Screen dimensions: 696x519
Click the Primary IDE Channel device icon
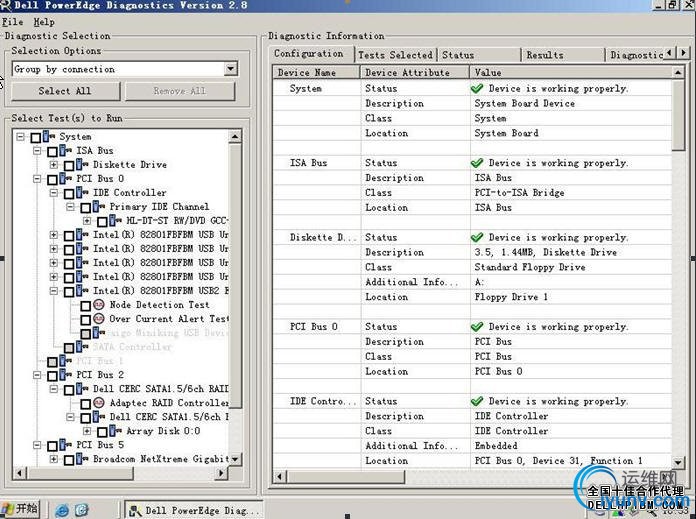[99, 206]
